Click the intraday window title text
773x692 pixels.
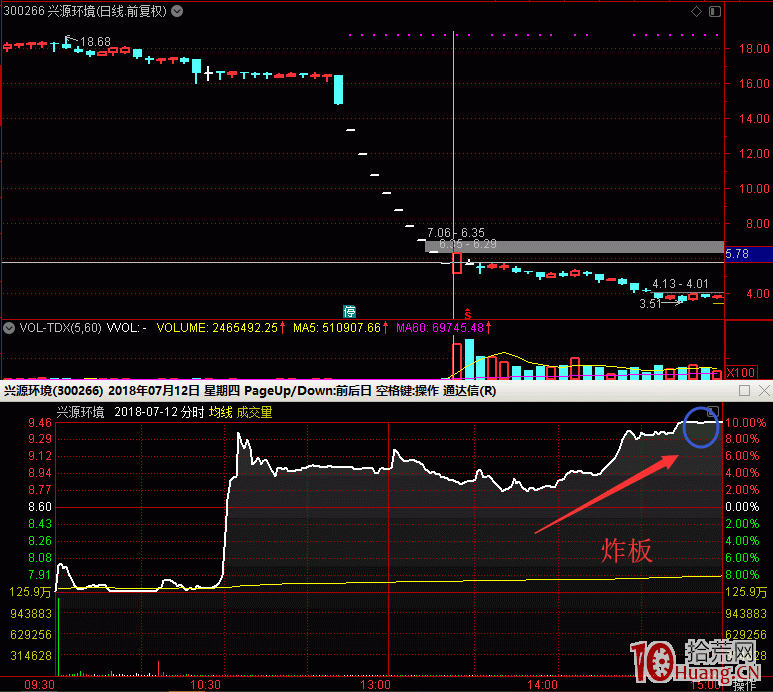[x=250, y=391]
